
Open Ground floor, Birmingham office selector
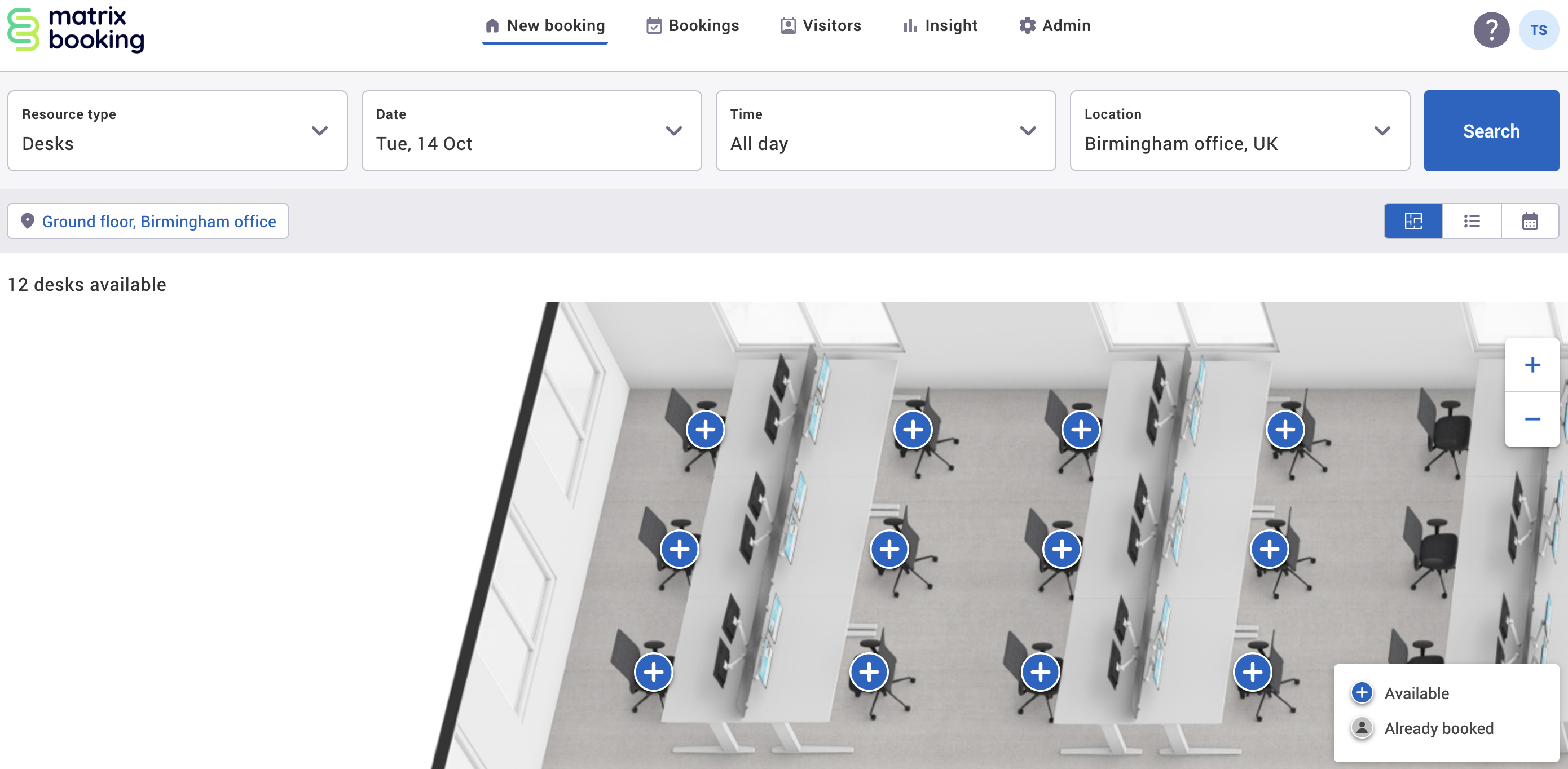click(148, 221)
